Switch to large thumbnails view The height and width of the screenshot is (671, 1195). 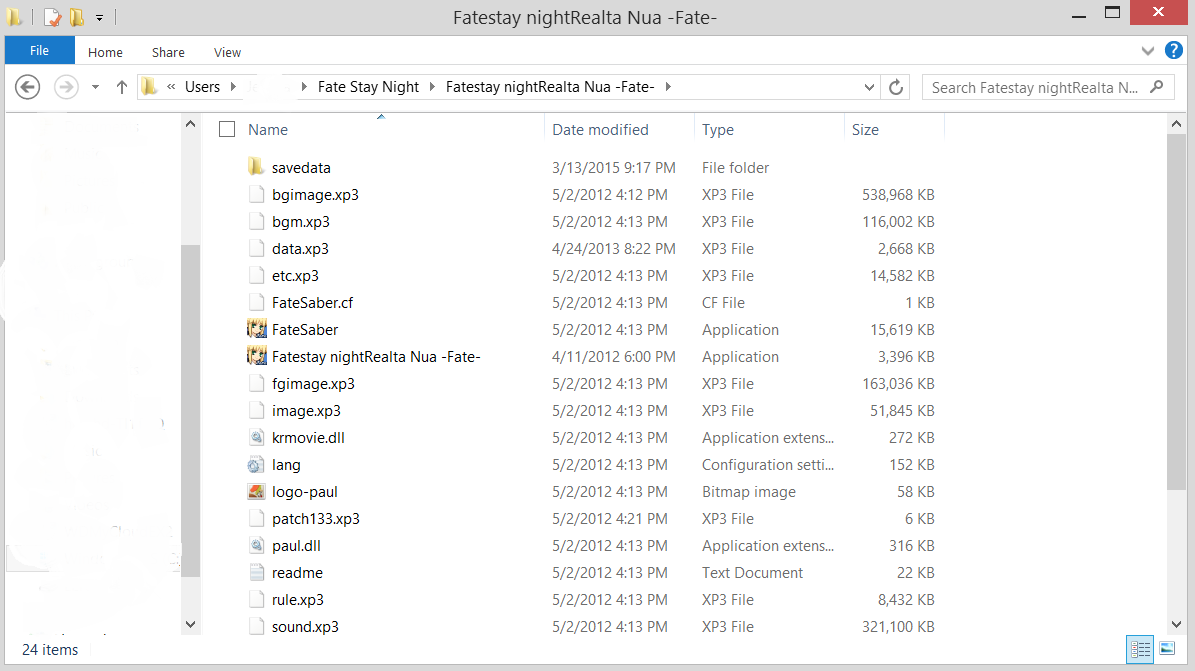[x=1167, y=649]
